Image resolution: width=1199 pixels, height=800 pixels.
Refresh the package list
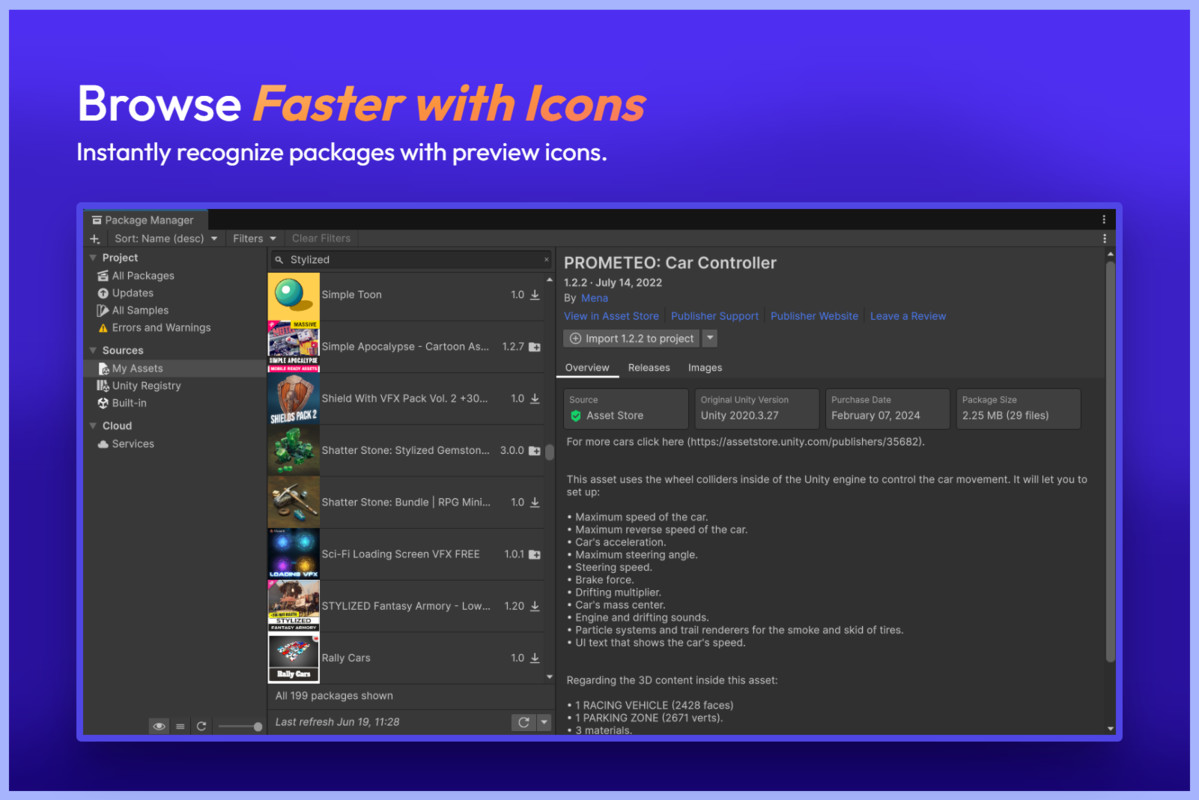(x=524, y=722)
